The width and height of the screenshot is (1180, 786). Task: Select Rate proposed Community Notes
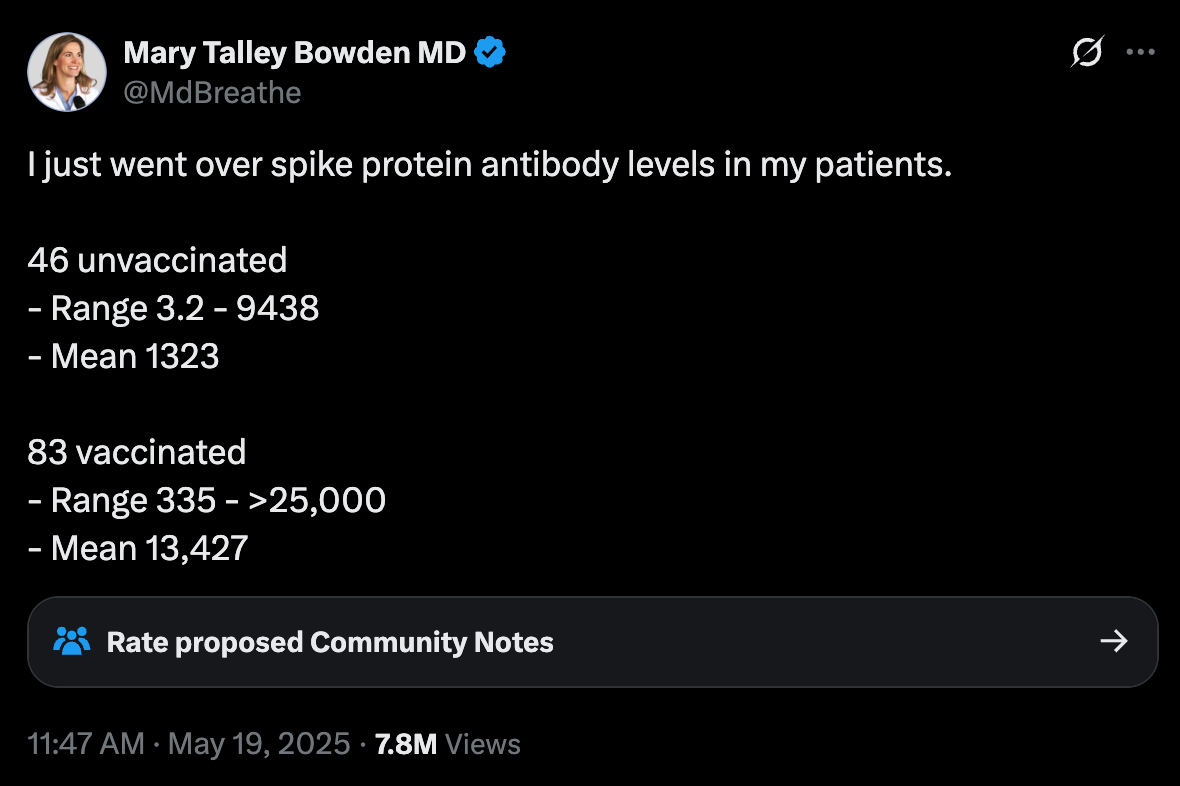tap(330, 642)
